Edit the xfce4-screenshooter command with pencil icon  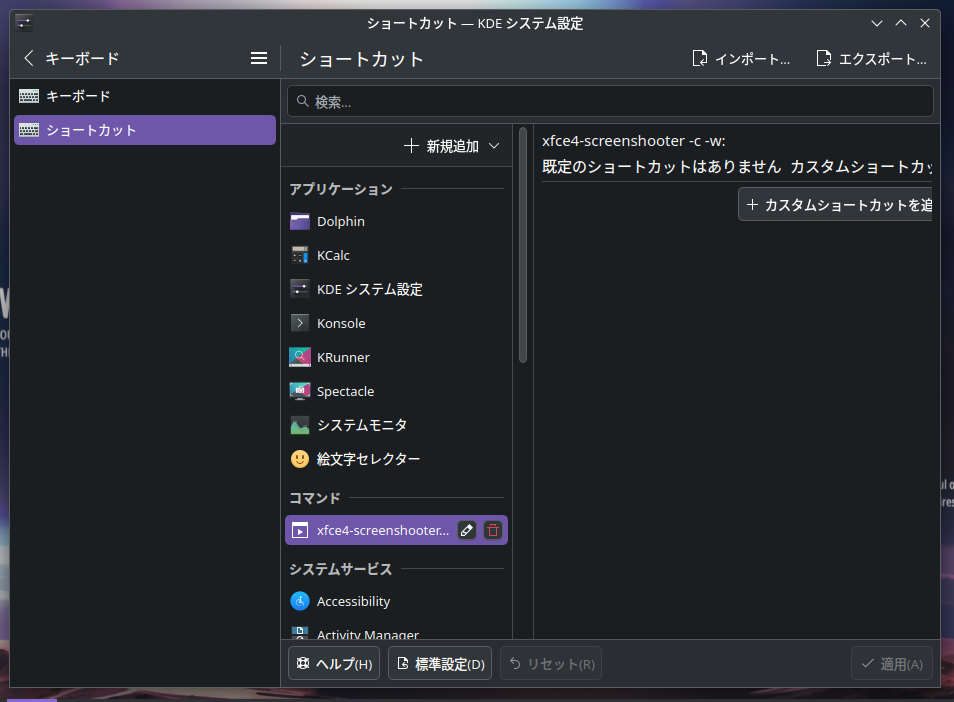pos(467,530)
